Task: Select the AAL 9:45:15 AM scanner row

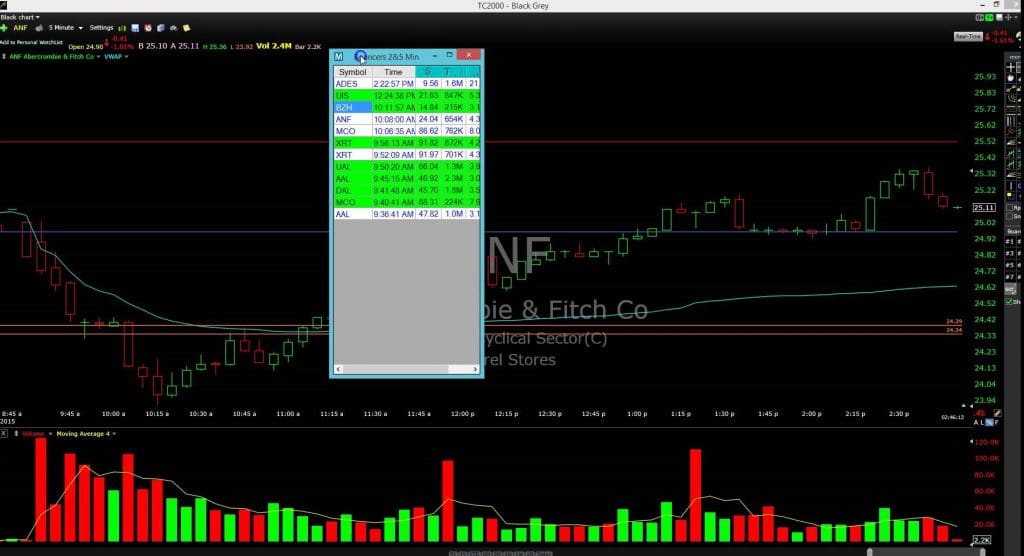Action: [407, 178]
